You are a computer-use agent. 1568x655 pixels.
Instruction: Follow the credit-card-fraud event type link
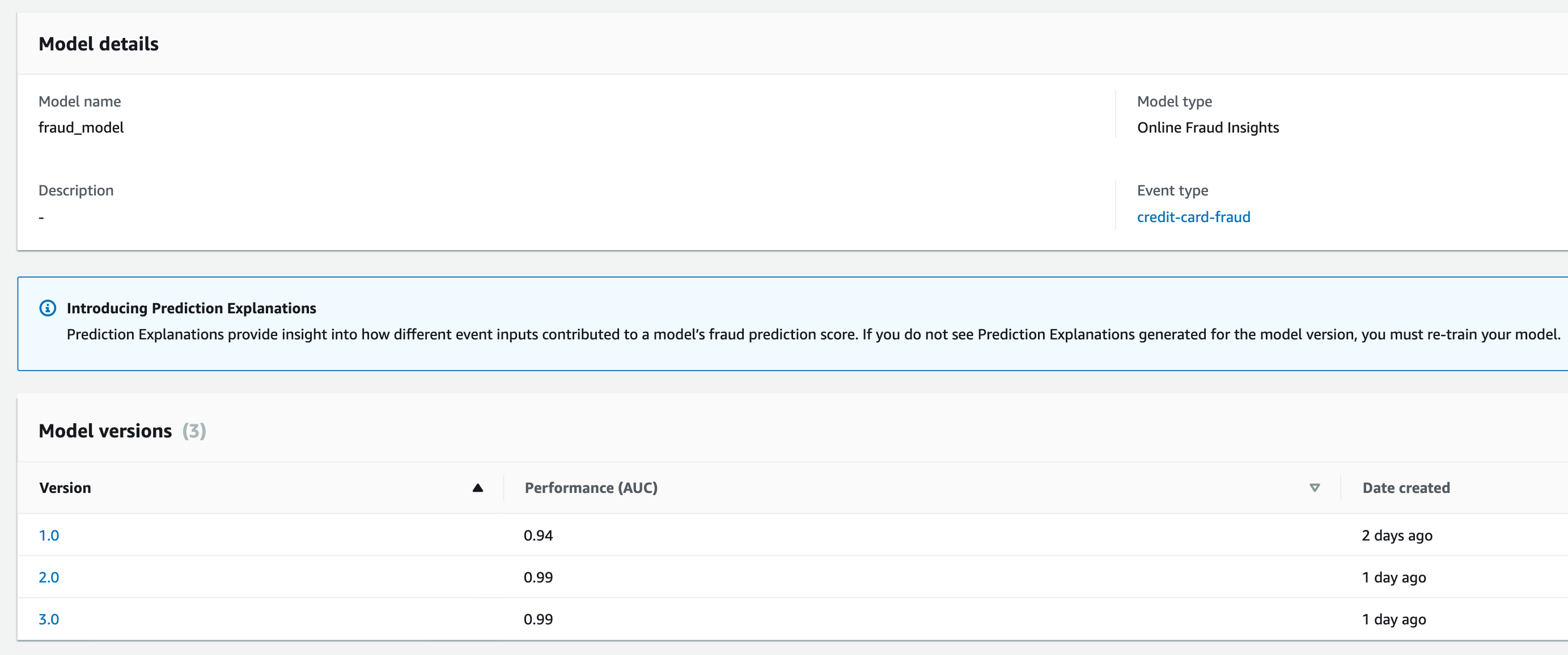1193,217
